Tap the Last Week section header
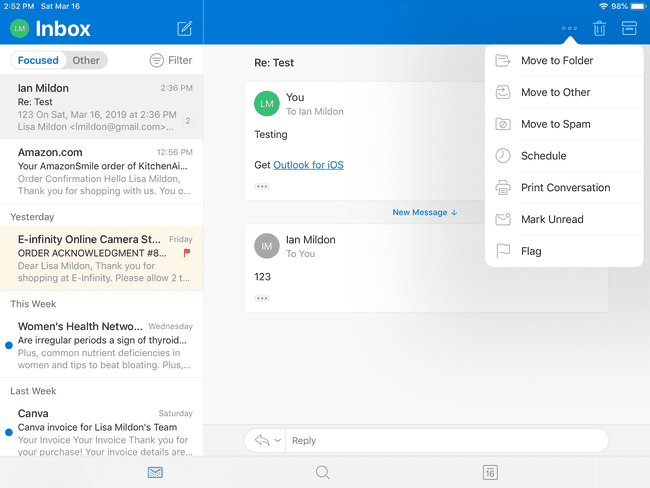Screen dimensions: 650x488 [x=33, y=391]
